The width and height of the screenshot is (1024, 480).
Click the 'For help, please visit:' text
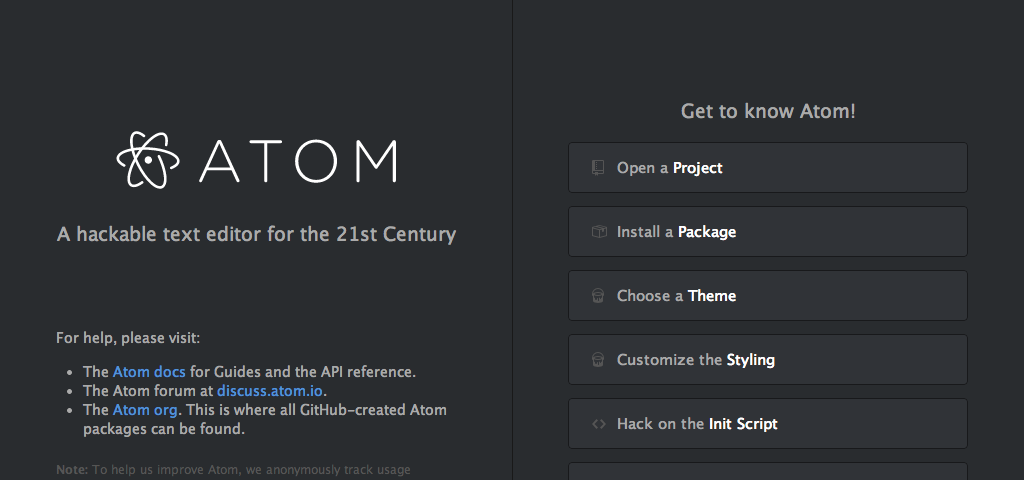[128, 338]
